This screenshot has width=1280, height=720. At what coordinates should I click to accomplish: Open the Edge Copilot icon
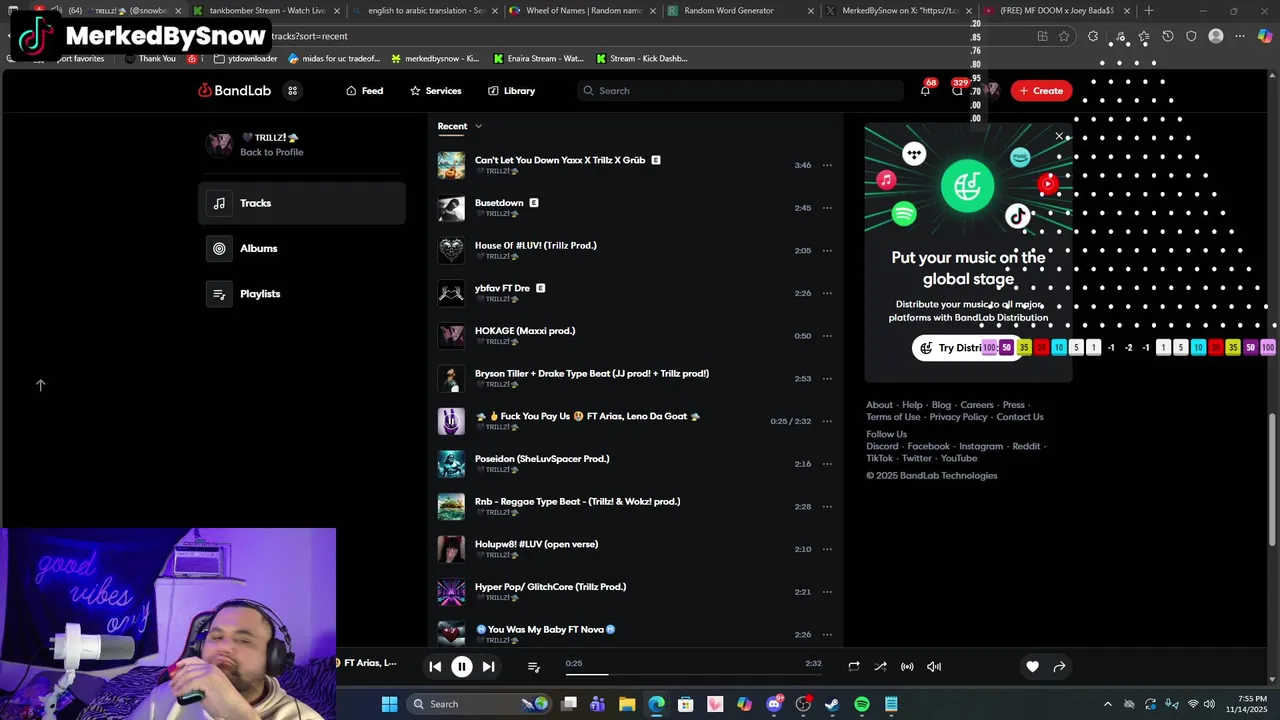pyautogui.click(x=1265, y=36)
